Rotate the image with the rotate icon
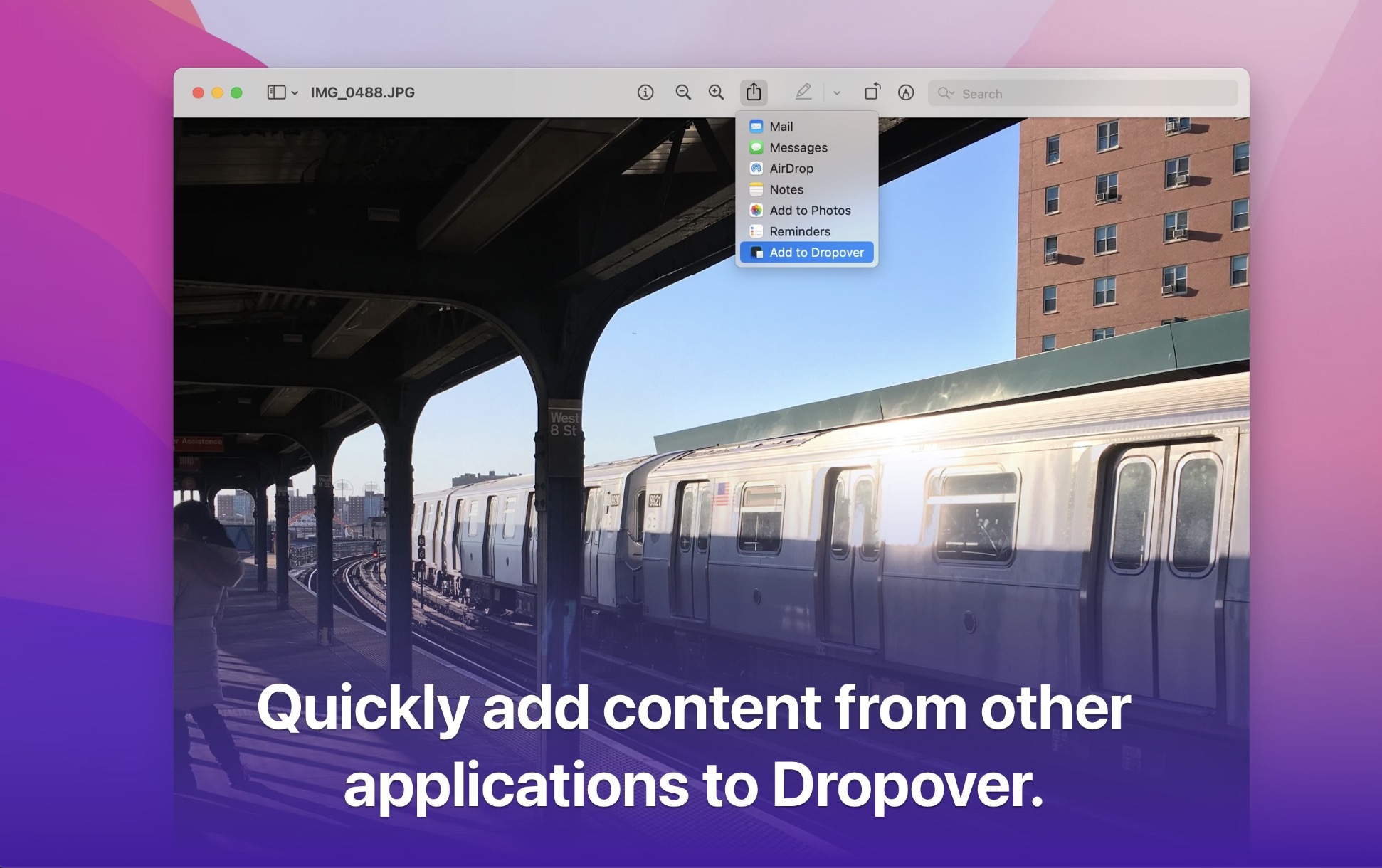The width and height of the screenshot is (1382, 868). point(872,92)
